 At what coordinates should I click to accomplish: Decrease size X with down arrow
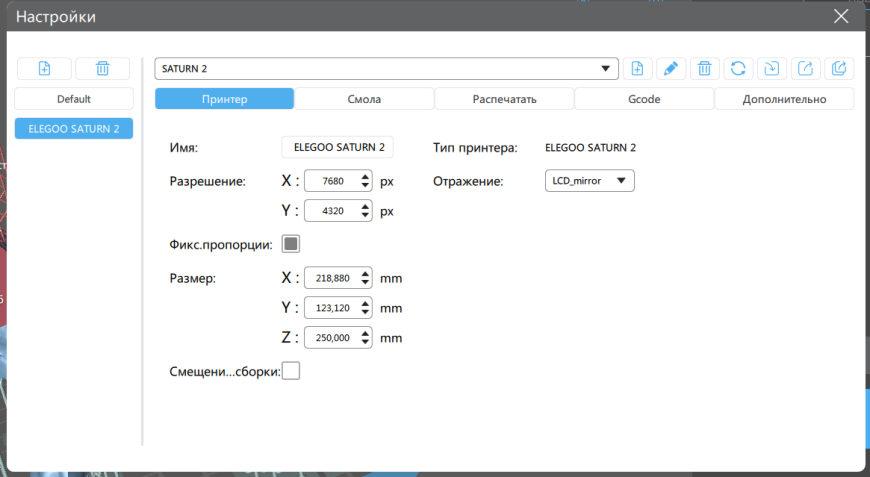point(365,283)
